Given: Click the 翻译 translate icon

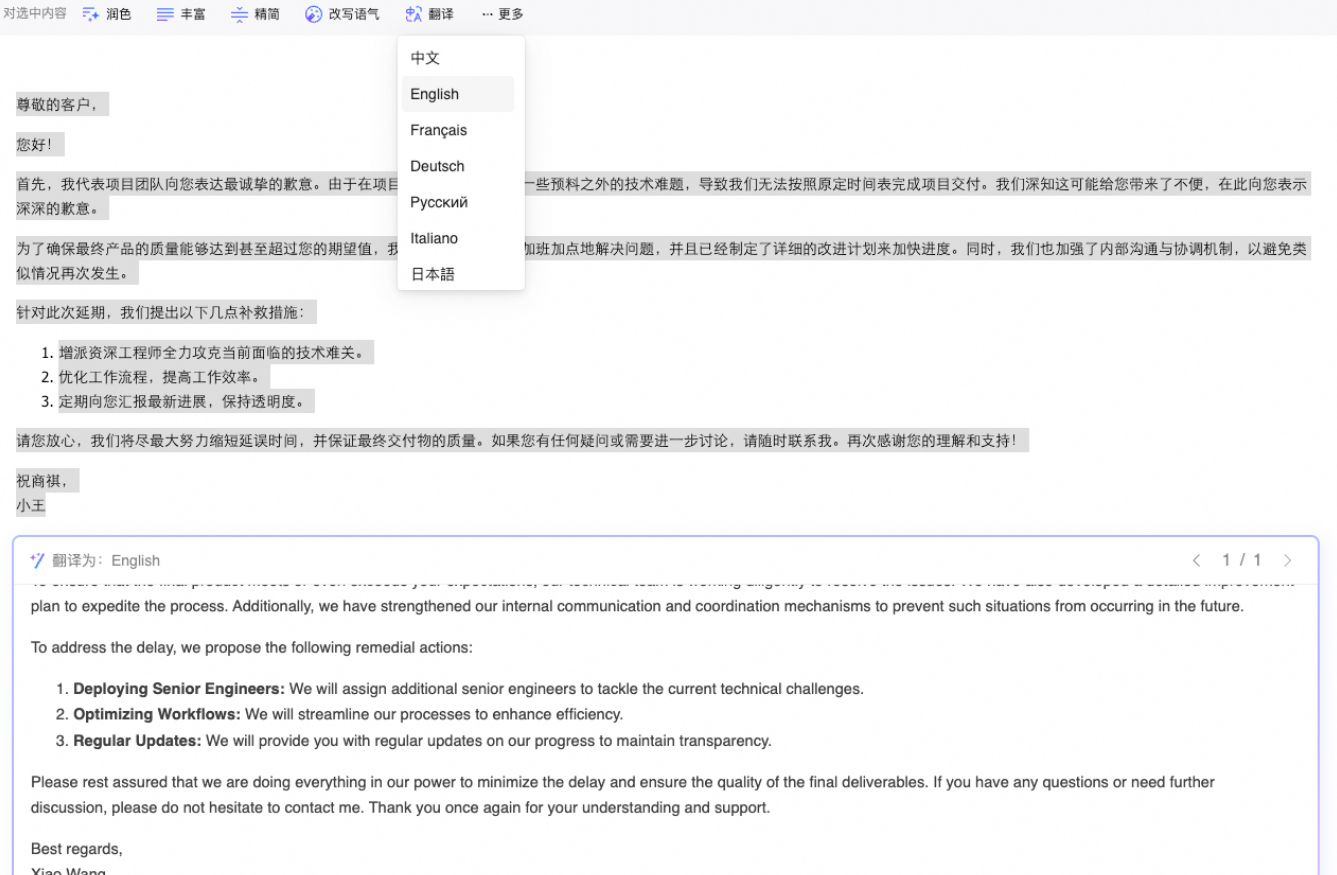Looking at the screenshot, I should click(414, 14).
